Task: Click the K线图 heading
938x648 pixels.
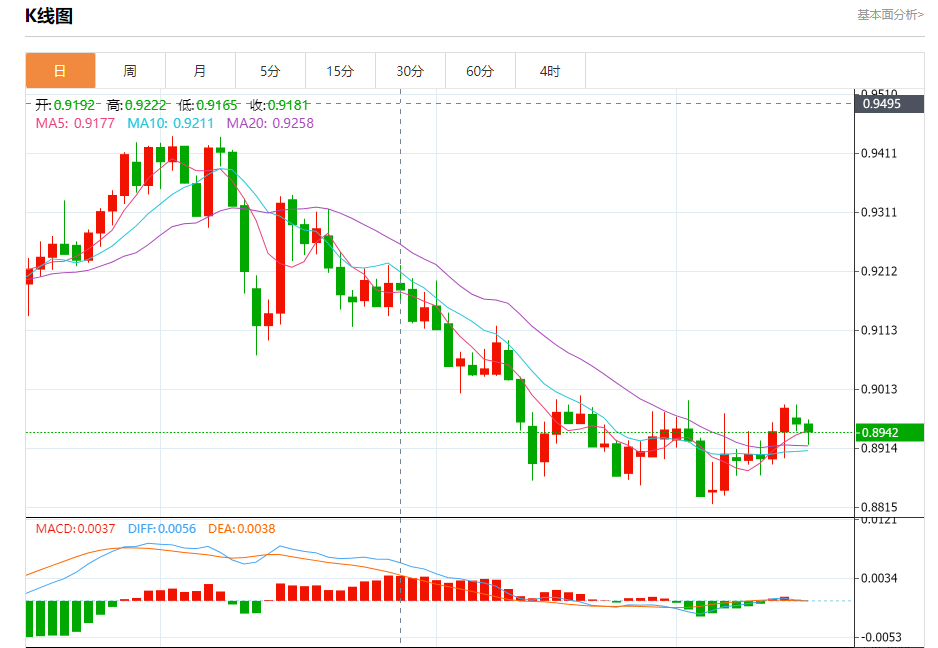Action: pos(49,16)
